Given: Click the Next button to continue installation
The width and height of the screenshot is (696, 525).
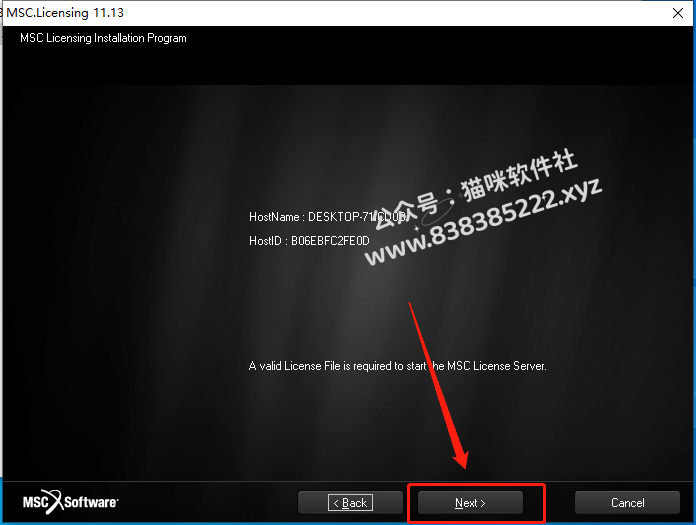Looking at the screenshot, I should point(470,502).
